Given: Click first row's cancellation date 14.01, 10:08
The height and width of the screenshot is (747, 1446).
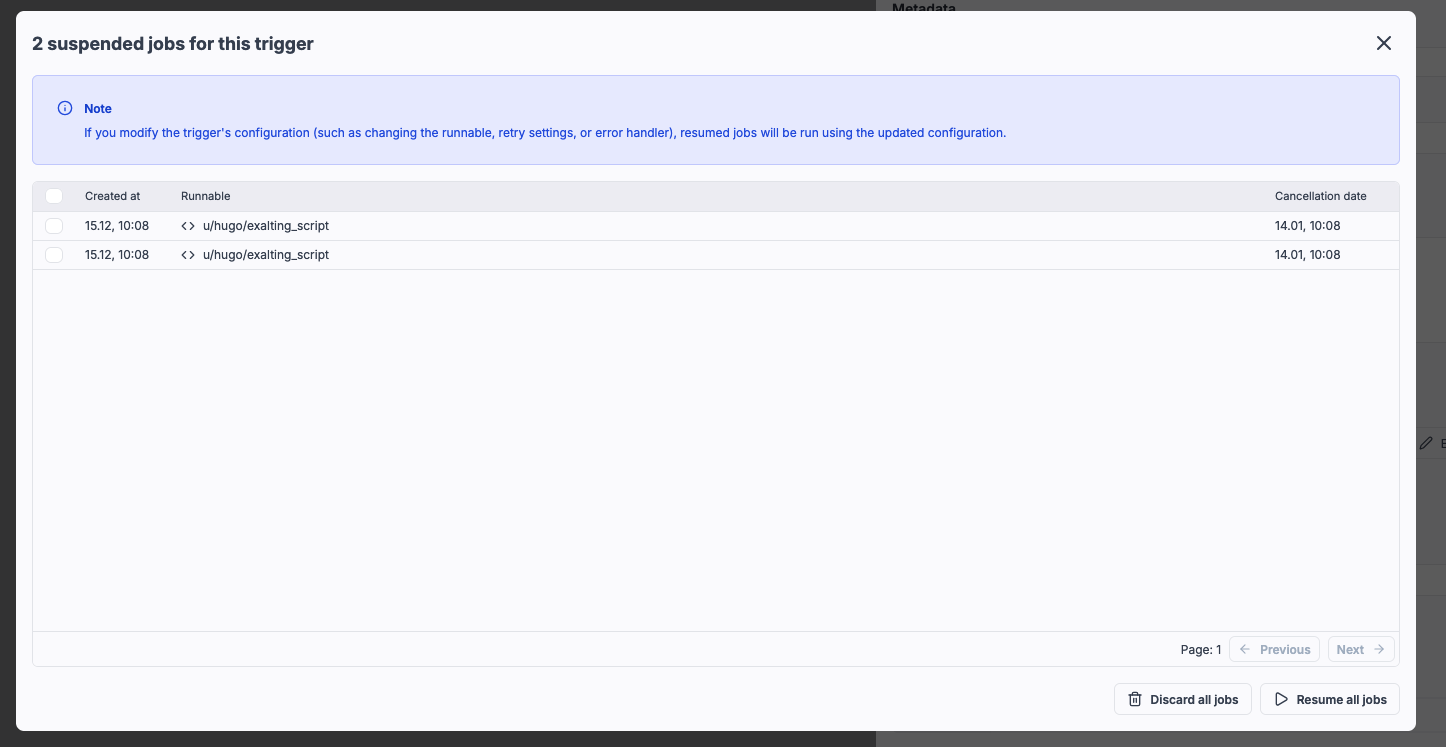Looking at the screenshot, I should tap(1307, 226).
